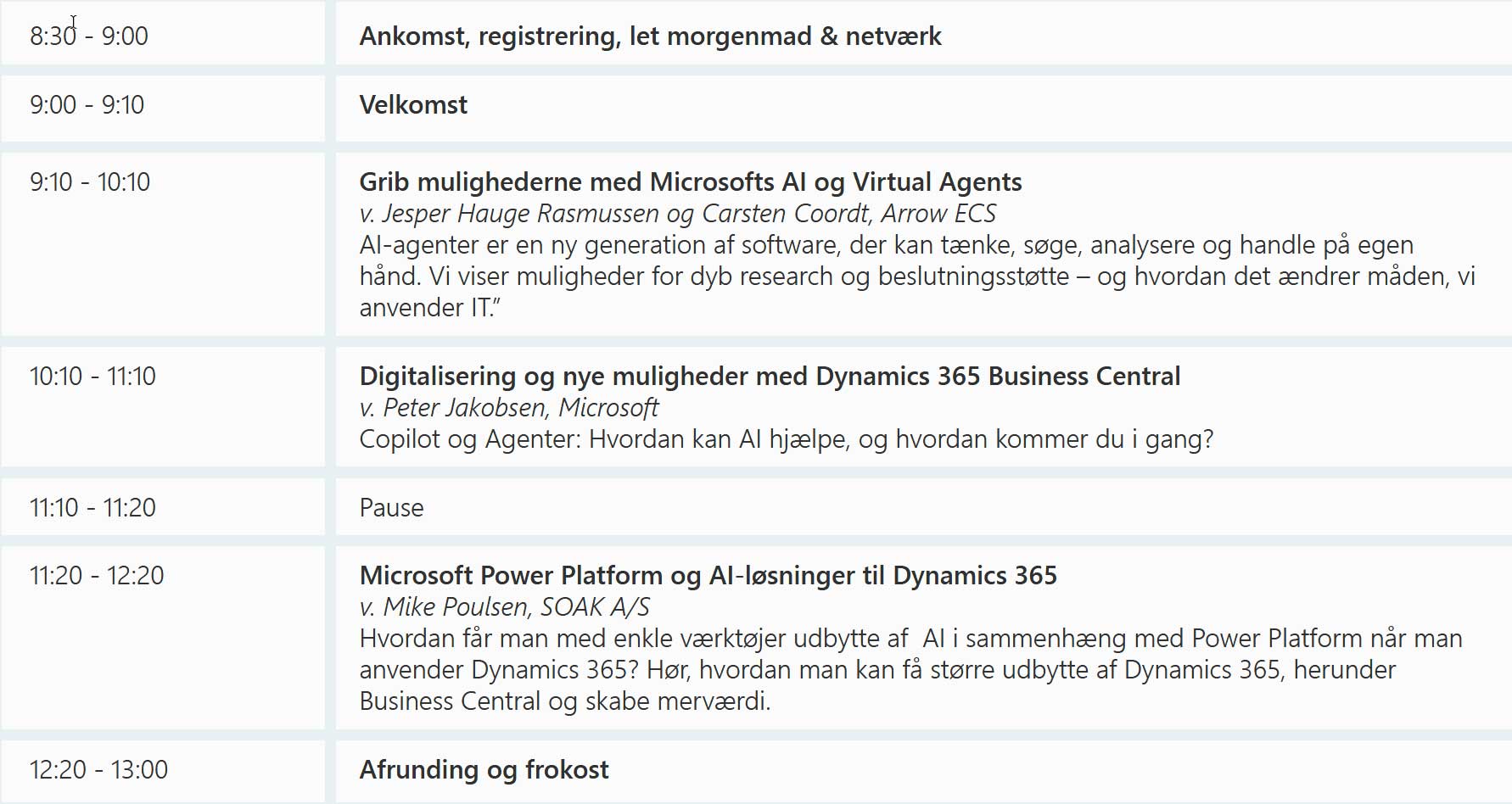Click speaker line Peter Jakobsen, Microsoft

pyautogui.click(x=508, y=407)
